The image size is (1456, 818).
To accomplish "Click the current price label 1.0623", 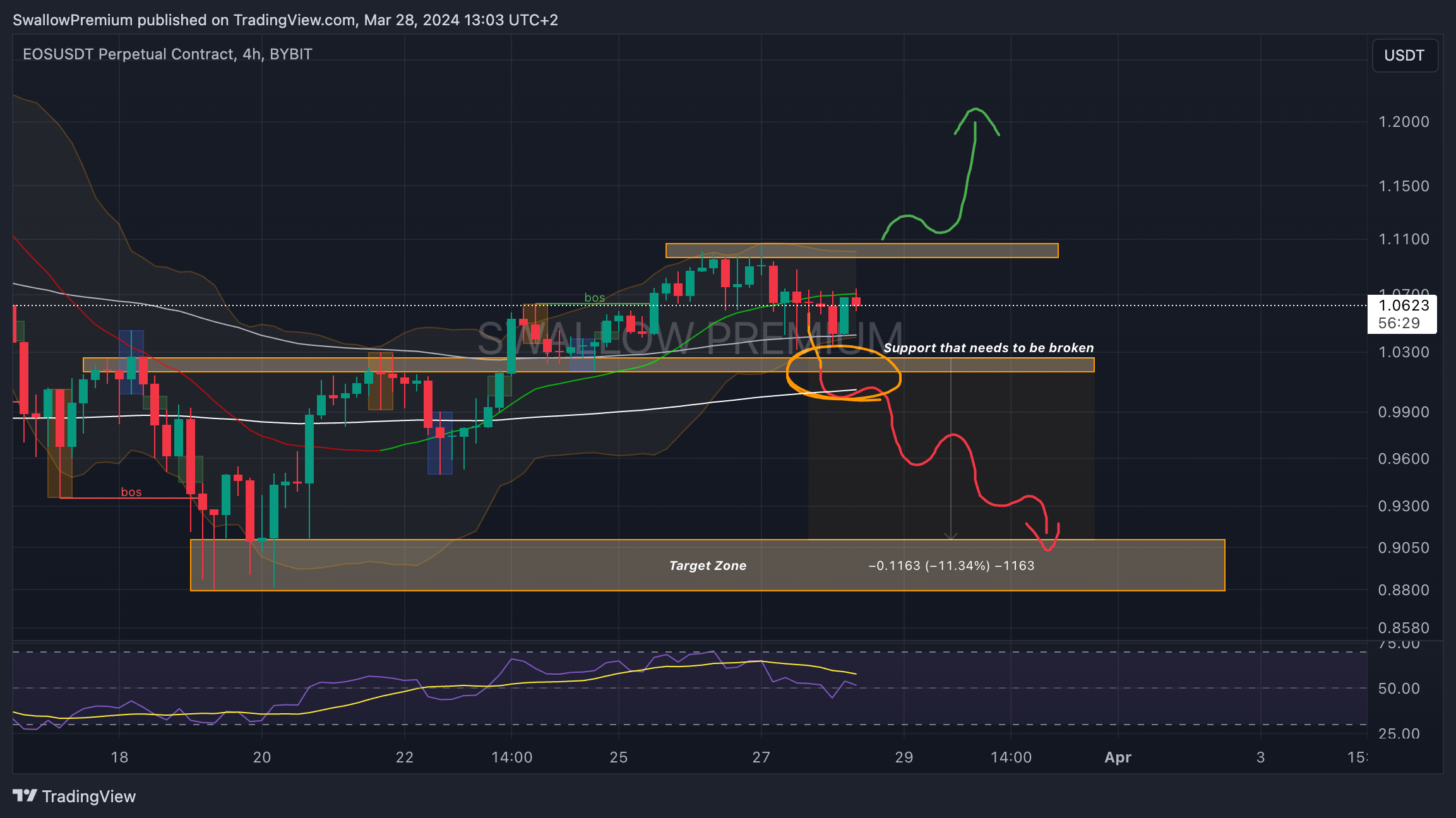I will click(x=1404, y=305).
